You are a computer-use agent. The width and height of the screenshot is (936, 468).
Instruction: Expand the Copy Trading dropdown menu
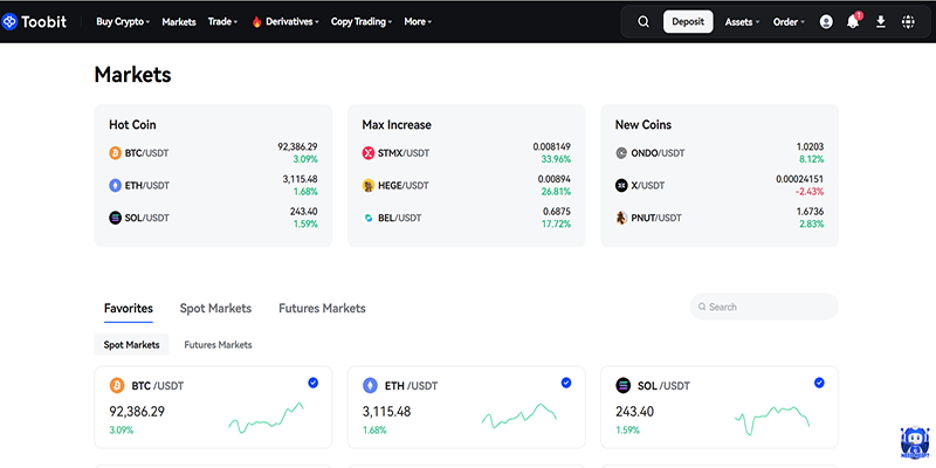click(x=361, y=22)
